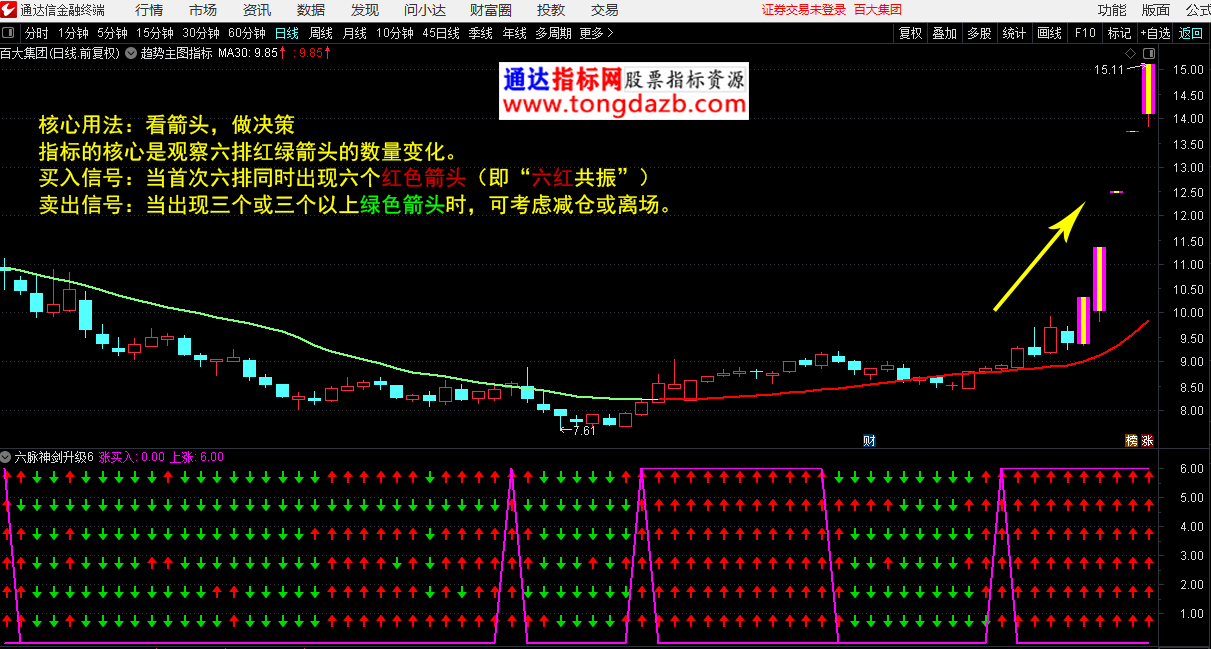Click the 涨 limit-up marker on chart

1147,440
